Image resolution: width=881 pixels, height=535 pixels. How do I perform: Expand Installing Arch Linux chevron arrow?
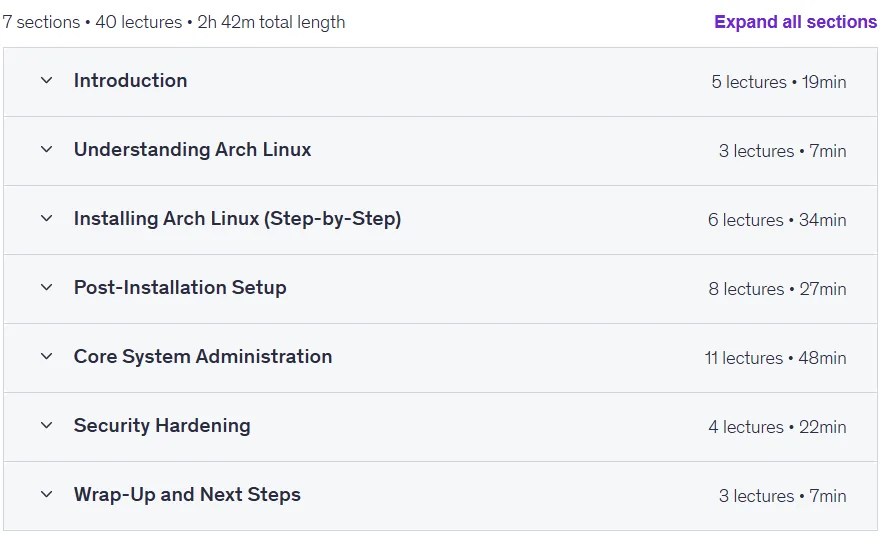click(47, 218)
